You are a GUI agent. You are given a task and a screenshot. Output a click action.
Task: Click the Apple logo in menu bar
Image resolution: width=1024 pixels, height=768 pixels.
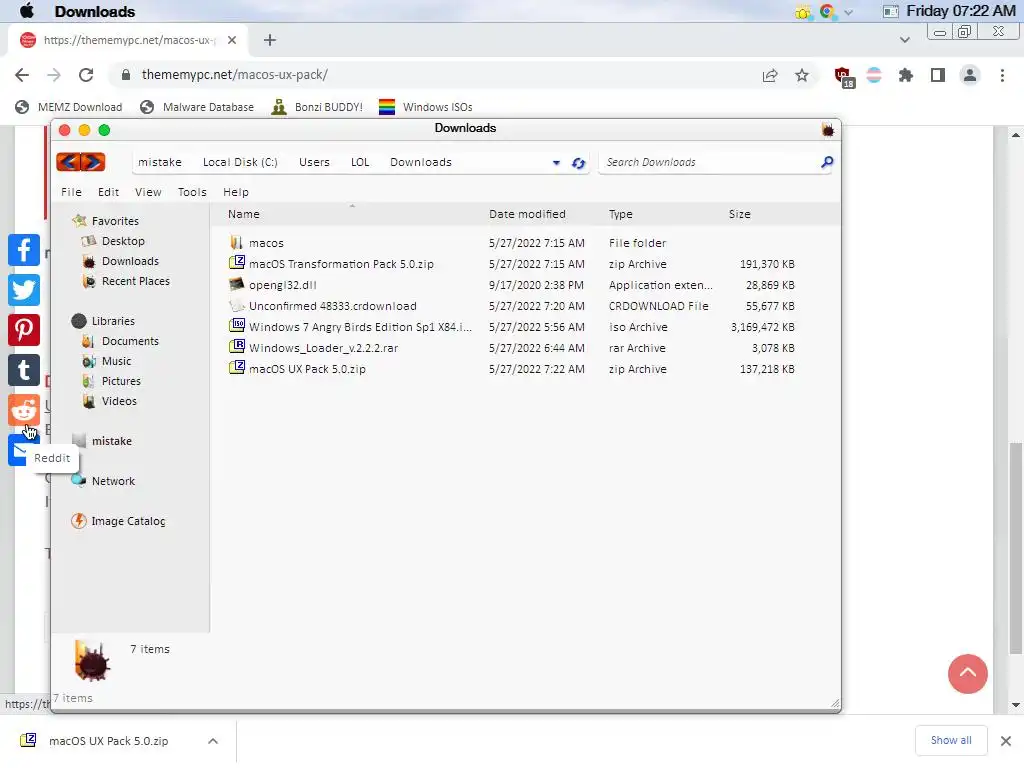[x=27, y=11]
